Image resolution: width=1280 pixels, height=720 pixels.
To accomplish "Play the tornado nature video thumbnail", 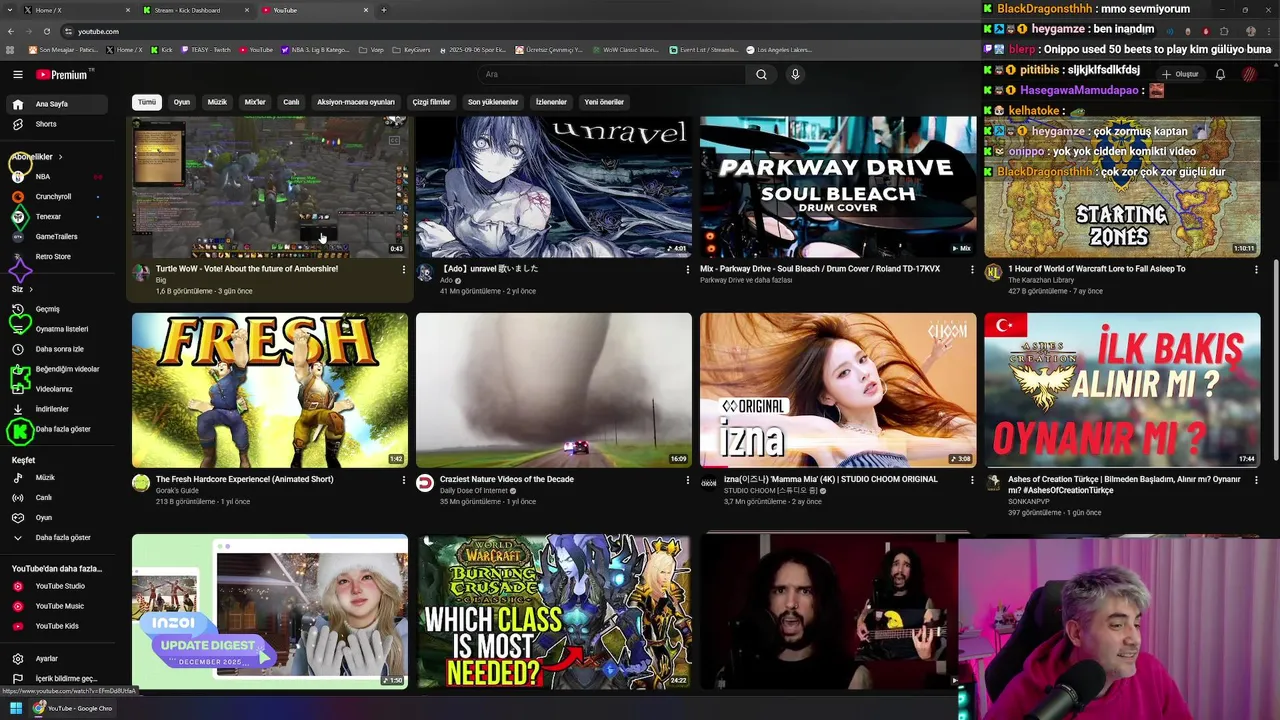I will [x=554, y=390].
